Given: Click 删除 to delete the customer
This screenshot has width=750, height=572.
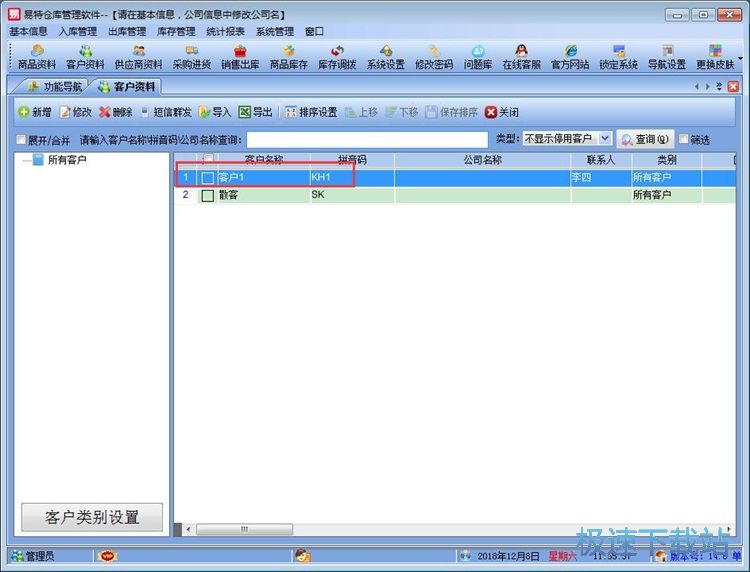Looking at the screenshot, I should pos(116,112).
